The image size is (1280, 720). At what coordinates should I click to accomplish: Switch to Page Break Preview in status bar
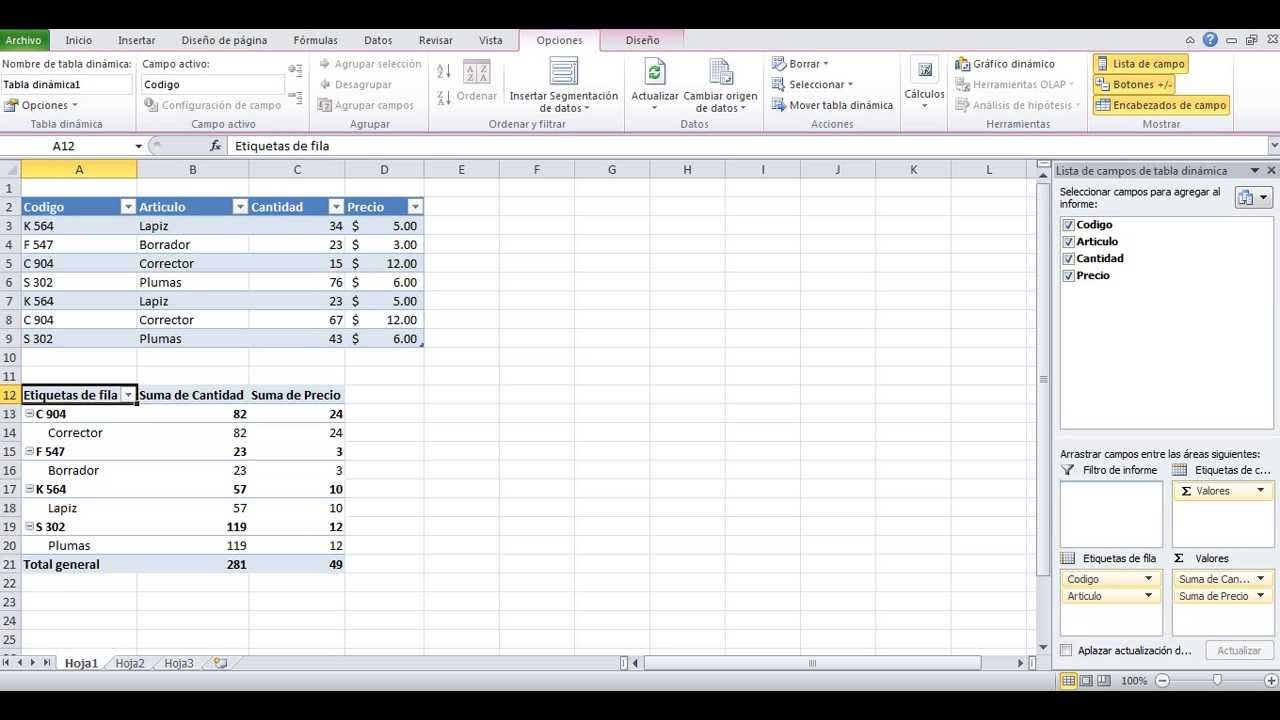point(1103,680)
